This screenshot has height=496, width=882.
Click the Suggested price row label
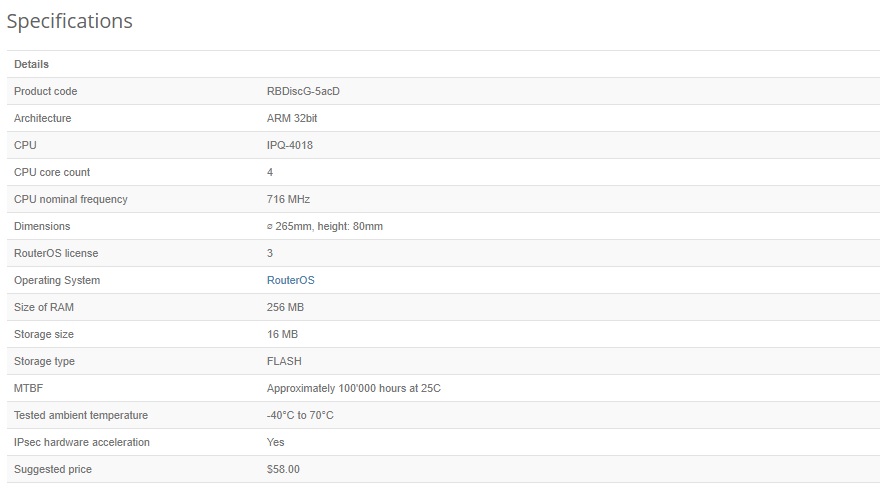tap(52, 470)
